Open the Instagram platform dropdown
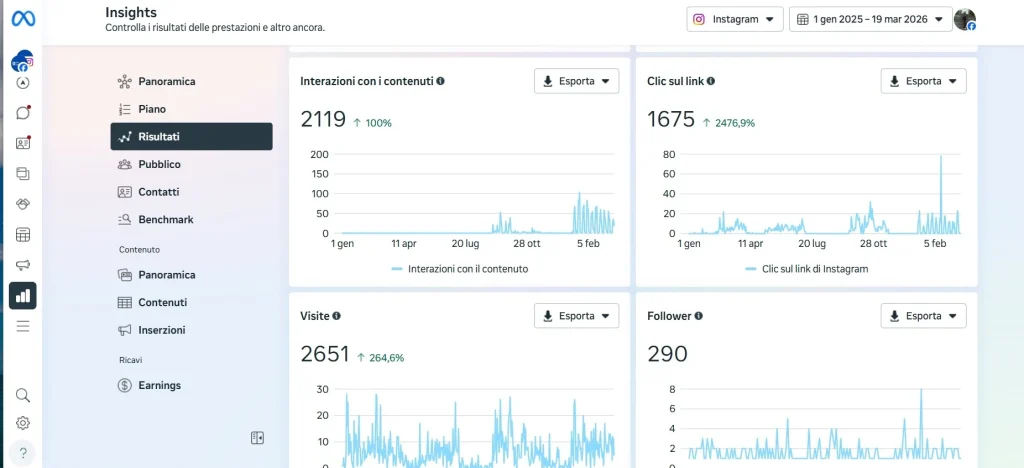The image size is (1024, 468). (735, 20)
